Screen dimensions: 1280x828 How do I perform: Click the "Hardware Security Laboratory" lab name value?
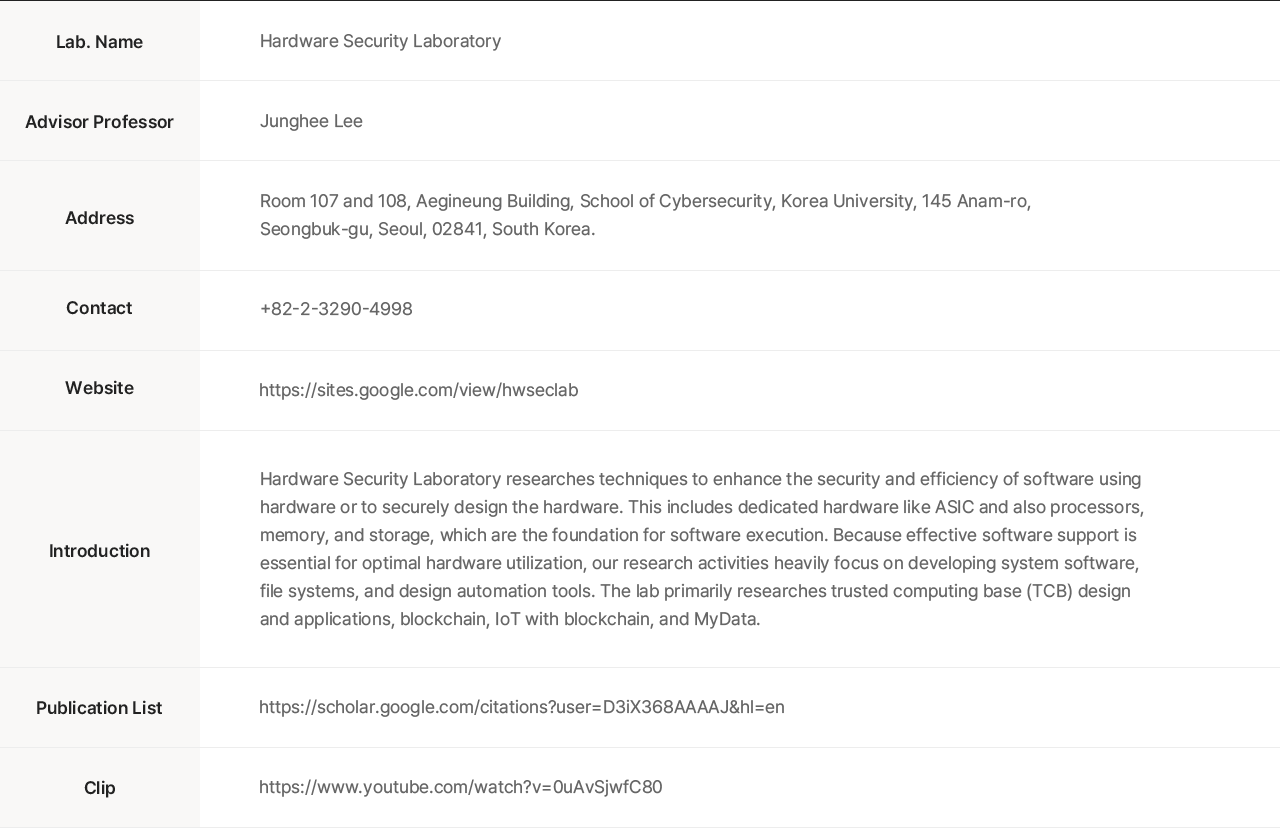click(380, 41)
